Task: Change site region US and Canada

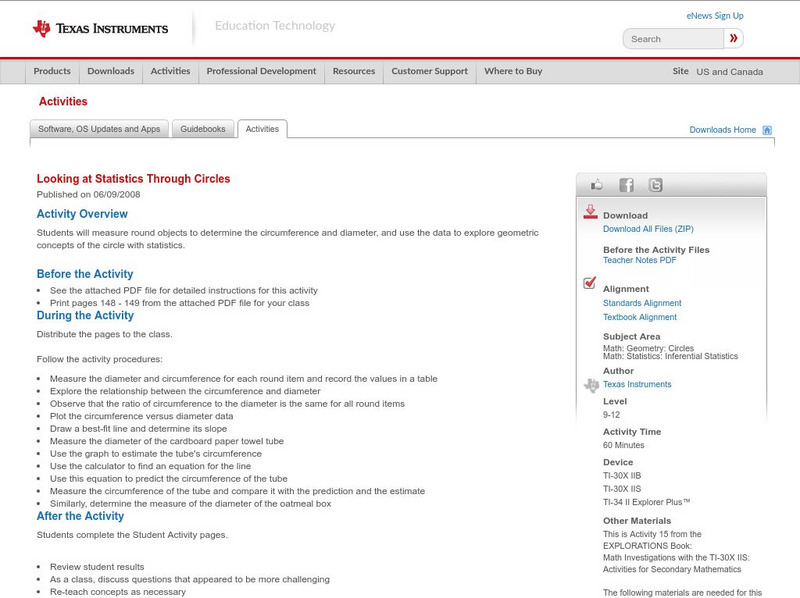Action: pyautogui.click(x=730, y=72)
